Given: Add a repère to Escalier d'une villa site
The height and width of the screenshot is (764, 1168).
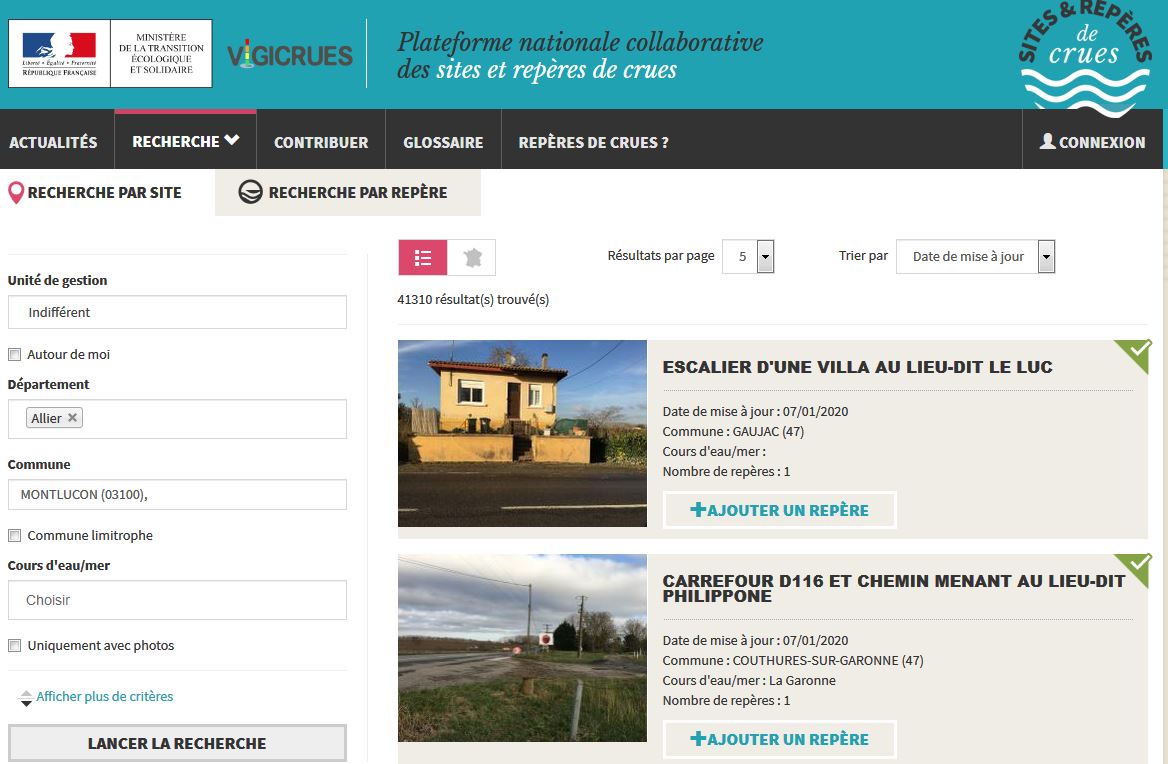Looking at the screenshot, I should coord(779,510).
